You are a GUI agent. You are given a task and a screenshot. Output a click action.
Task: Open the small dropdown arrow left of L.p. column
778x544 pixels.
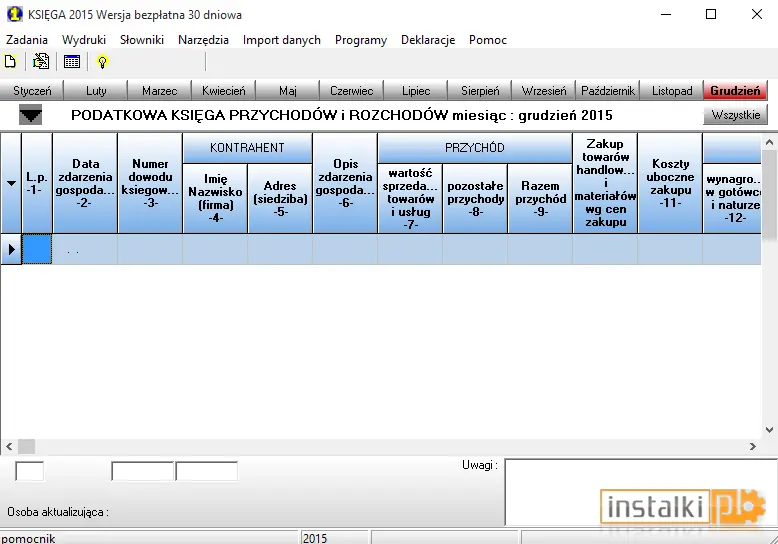click(11, 184)
